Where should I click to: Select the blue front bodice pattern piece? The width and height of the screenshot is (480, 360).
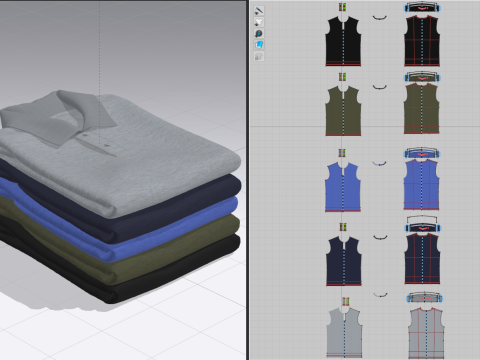[343, 187]
